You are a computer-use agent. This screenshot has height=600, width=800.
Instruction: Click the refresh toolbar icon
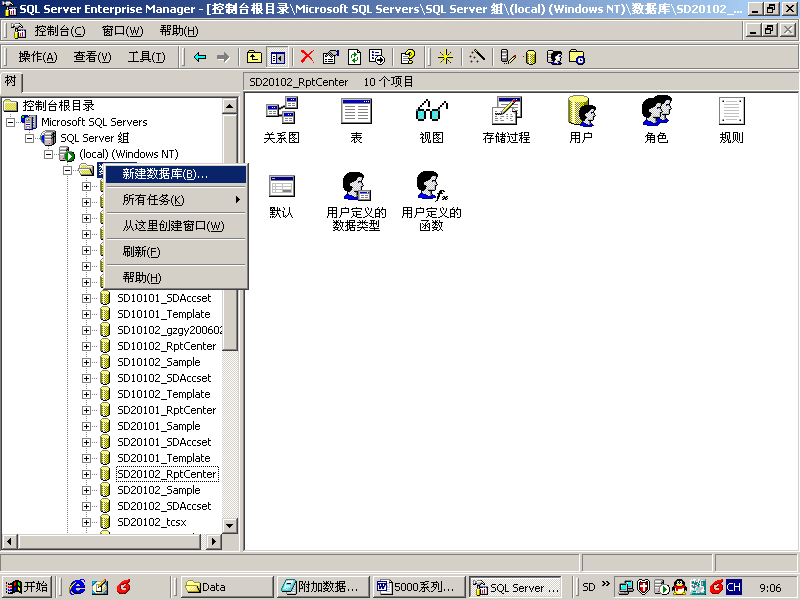tap(355, 57)
